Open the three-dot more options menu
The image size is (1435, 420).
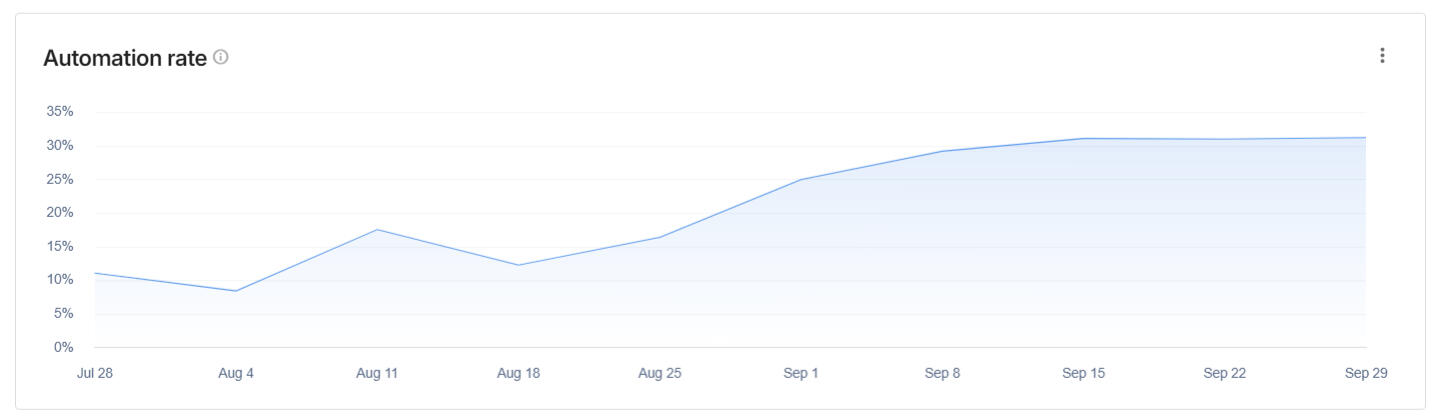pos(1382,56)
